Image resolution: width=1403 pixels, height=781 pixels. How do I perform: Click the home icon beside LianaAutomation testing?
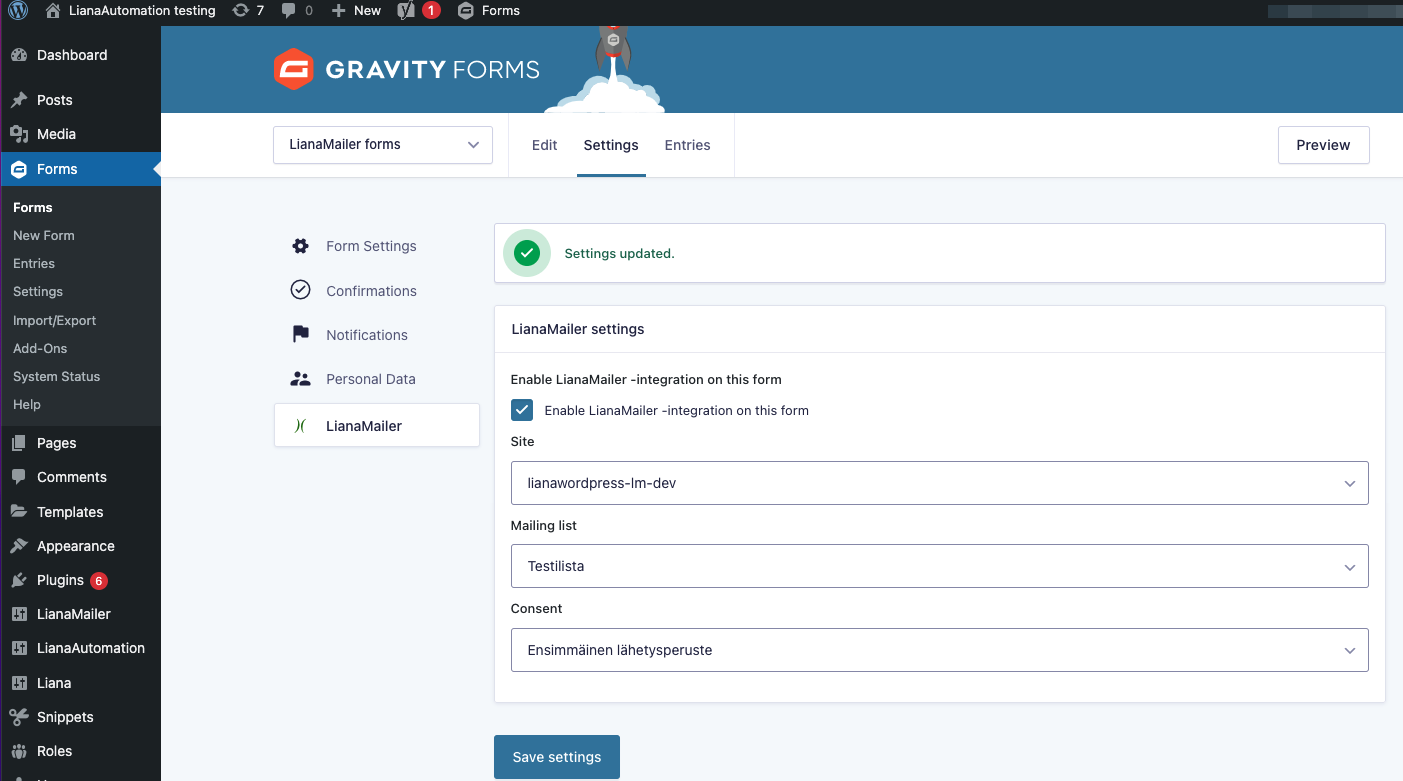click(53, 11)
